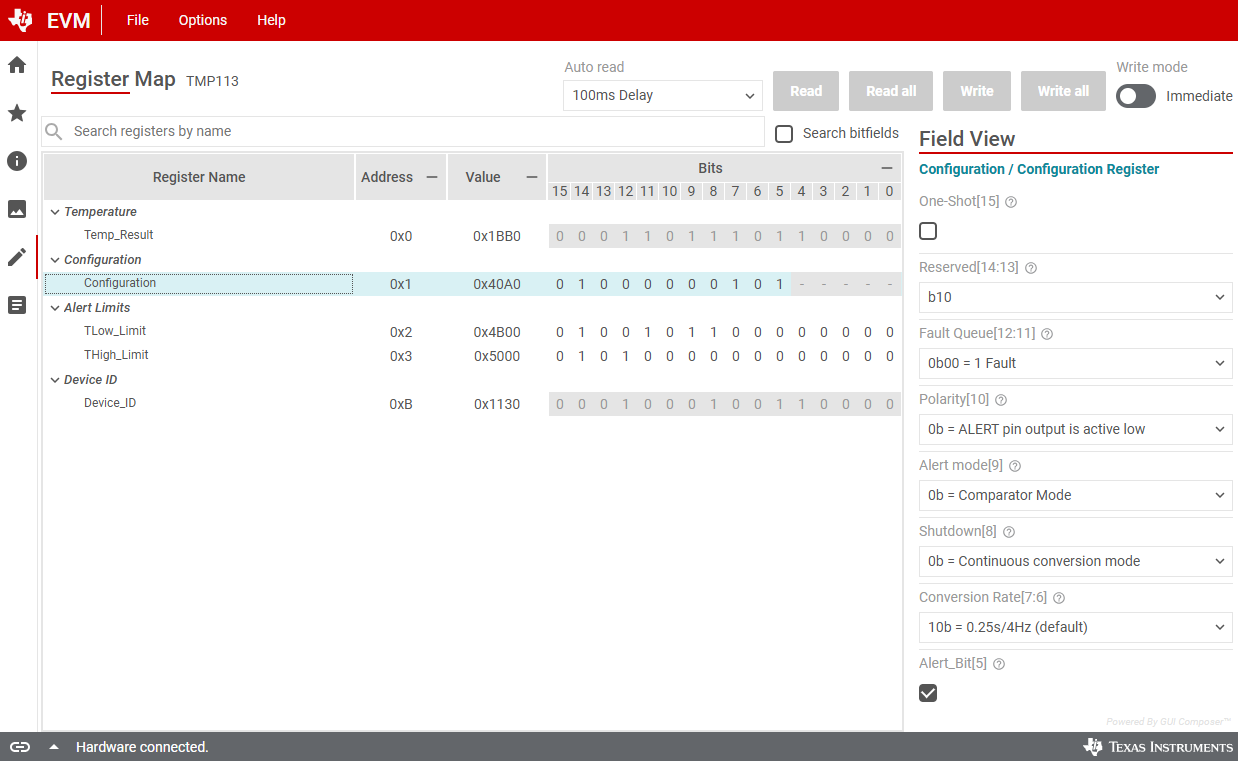Toggle the Immediate write mode switch

click(x=1136, y=96)
